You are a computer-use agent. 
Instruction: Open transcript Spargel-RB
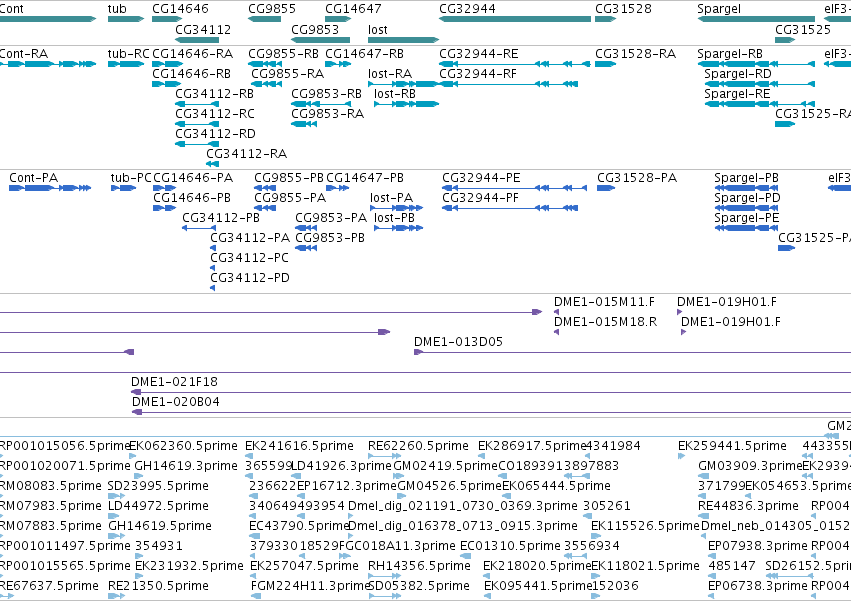coord(756,64)
